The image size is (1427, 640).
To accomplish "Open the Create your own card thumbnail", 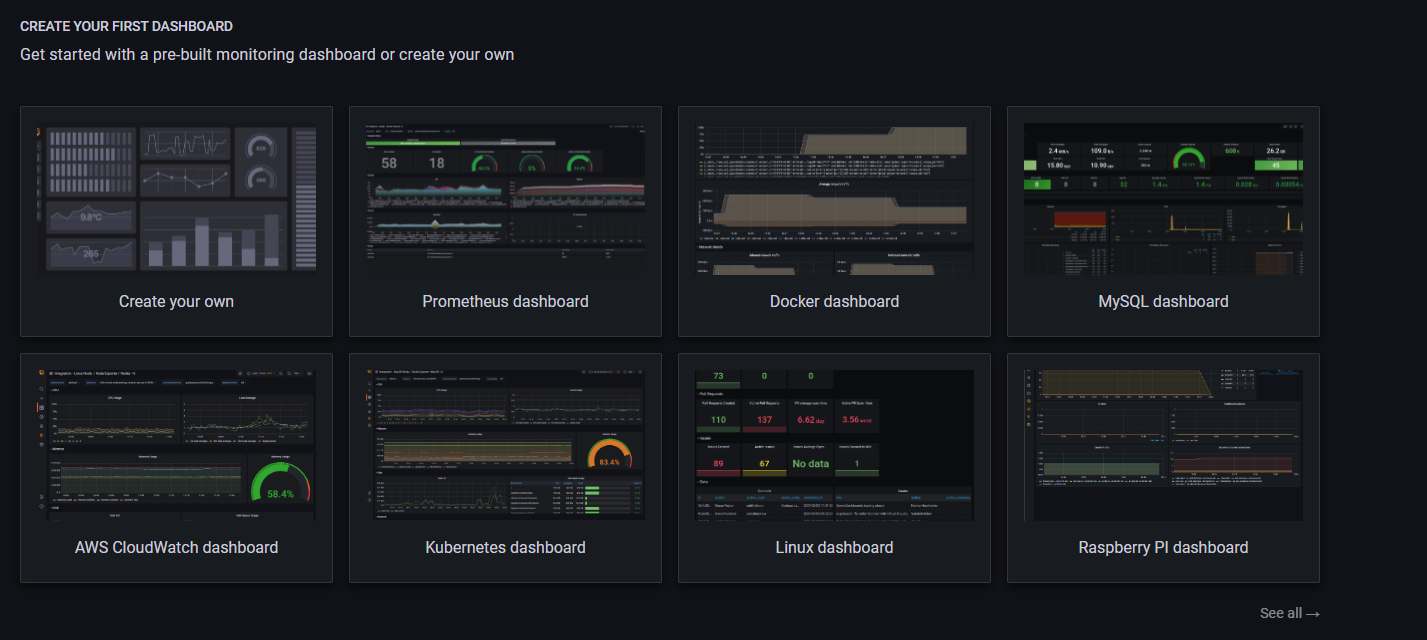I will tap(176, 199).
